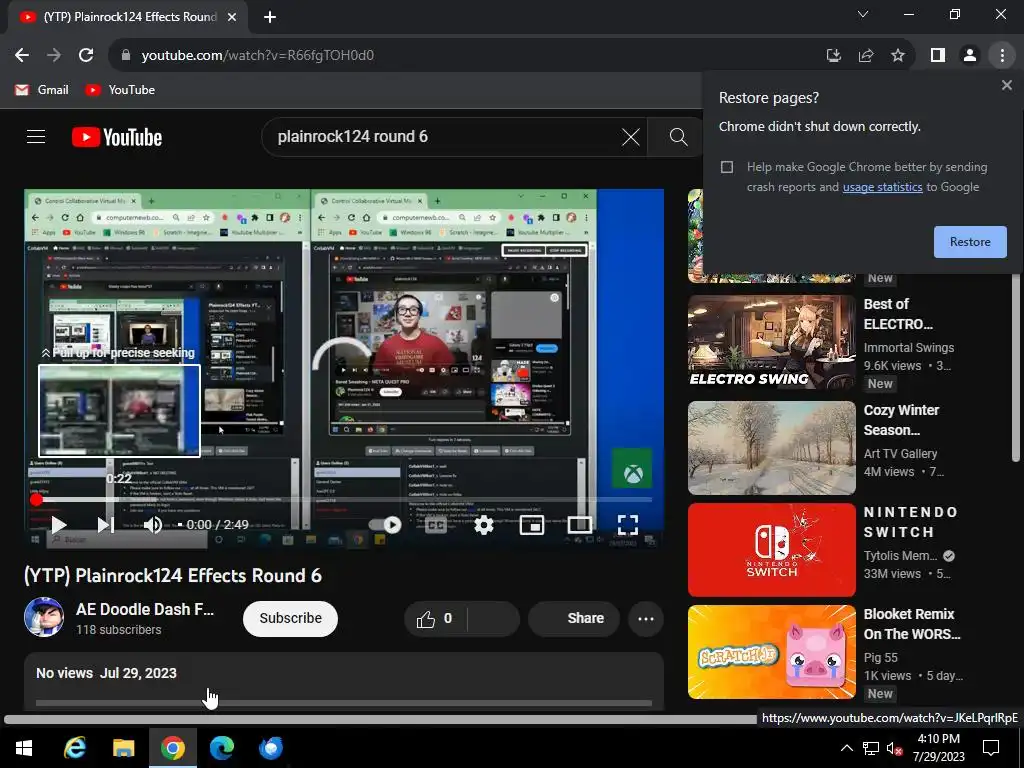Open File Explorer from taskbar
Screen dimensions: 1024x768
[x=123, y=748]
